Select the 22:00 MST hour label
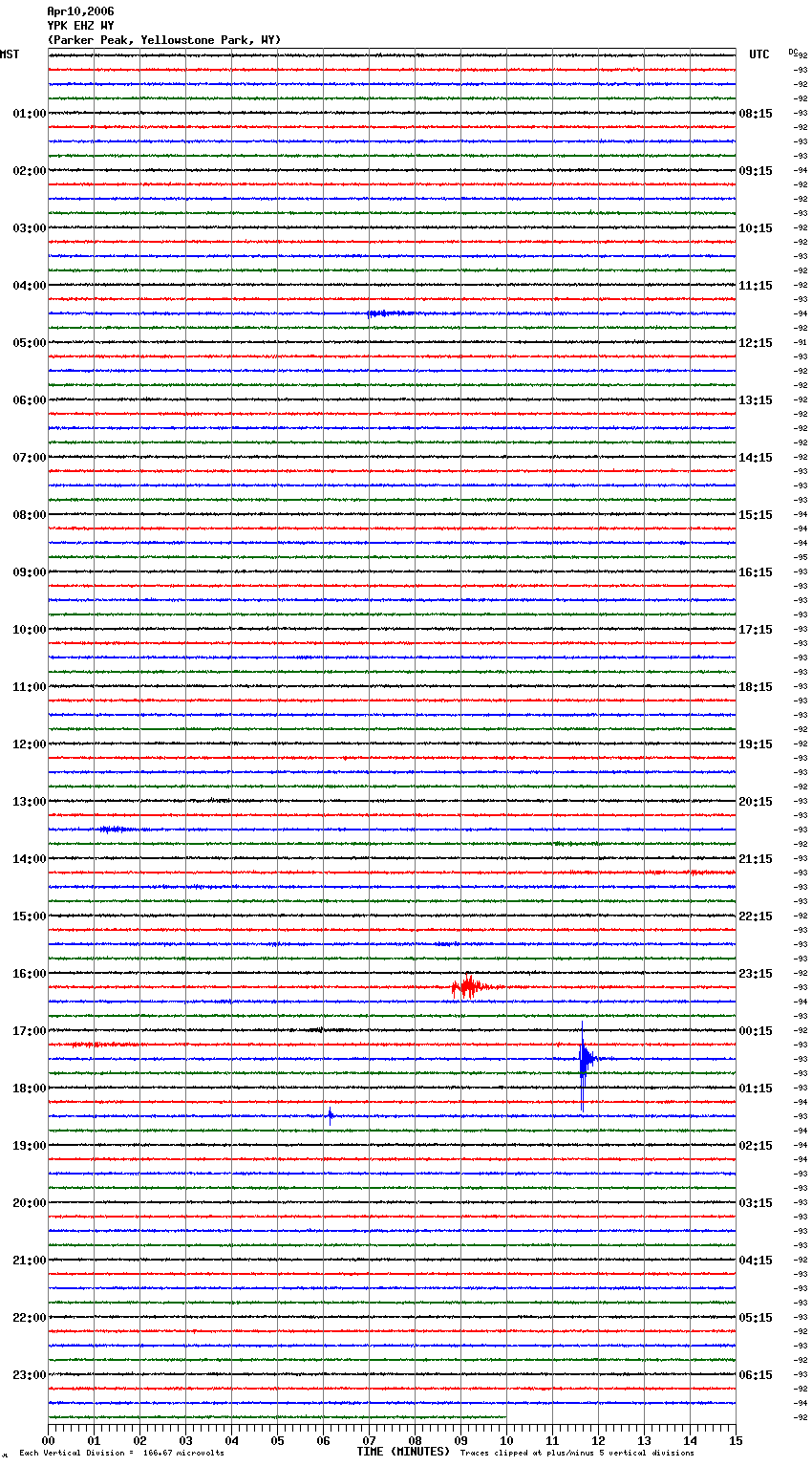Screen dimensions: 812x1466 click(x=29, y=1318)
